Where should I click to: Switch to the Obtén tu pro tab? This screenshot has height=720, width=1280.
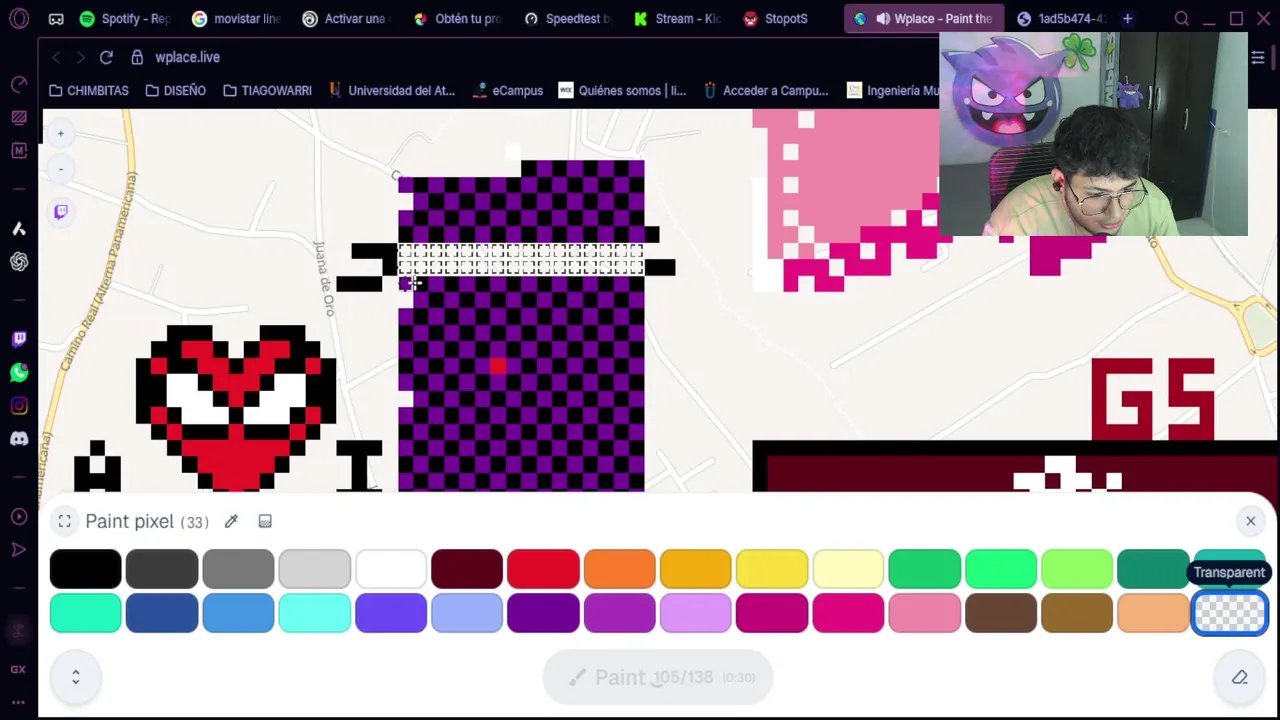point(458,18)
